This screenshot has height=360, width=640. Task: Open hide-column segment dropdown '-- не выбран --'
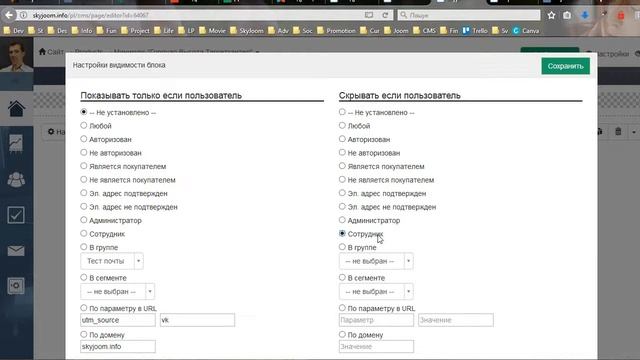coord(376,291)
